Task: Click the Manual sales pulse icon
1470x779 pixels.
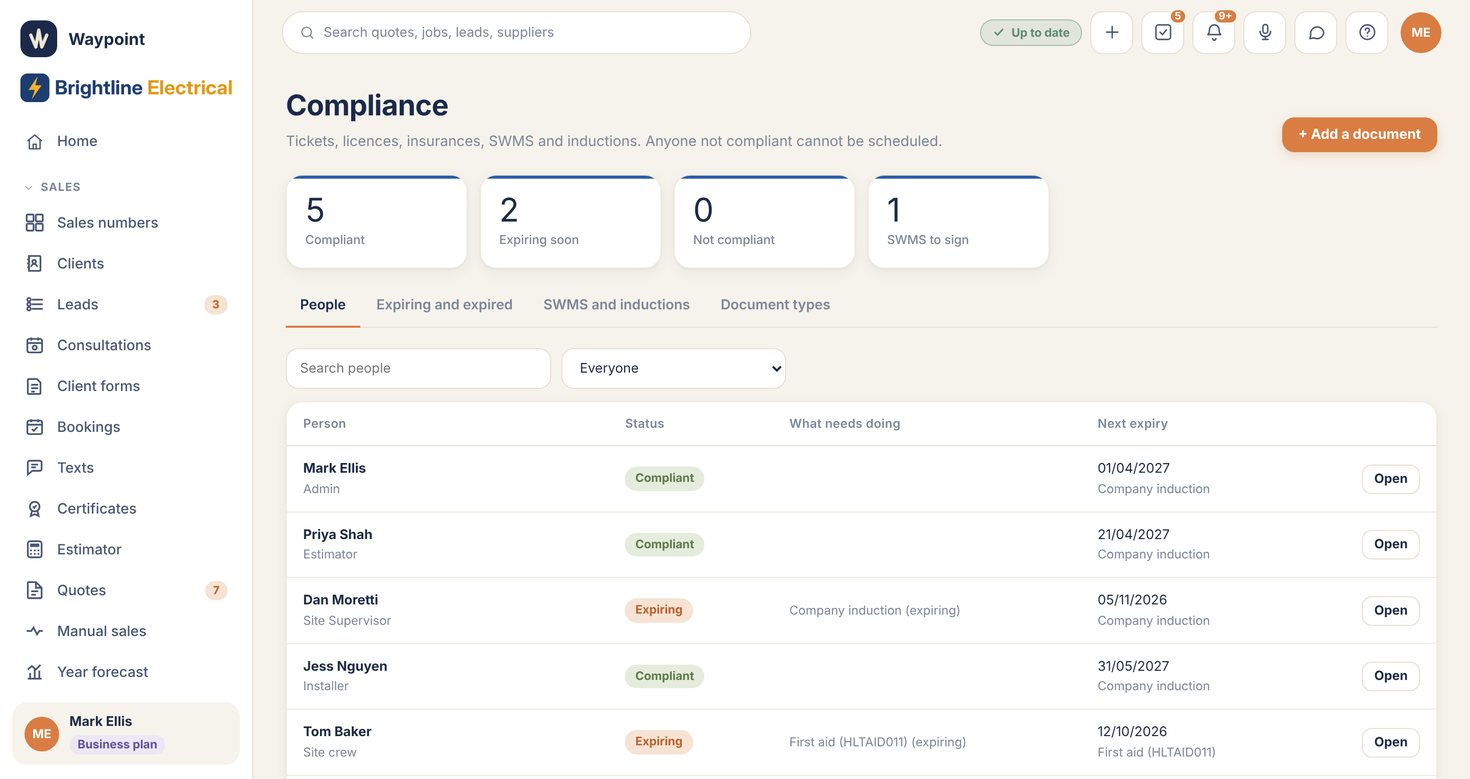Action: (35, 631)
